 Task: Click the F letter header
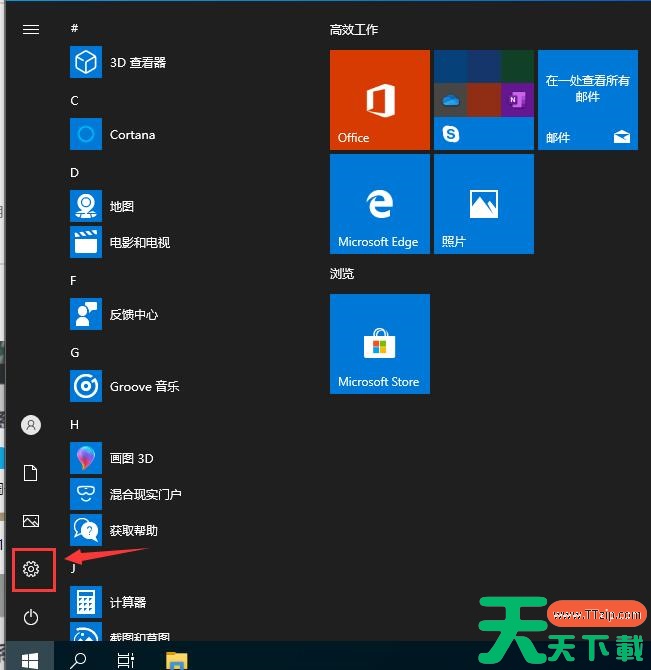[x=73, y=280]
